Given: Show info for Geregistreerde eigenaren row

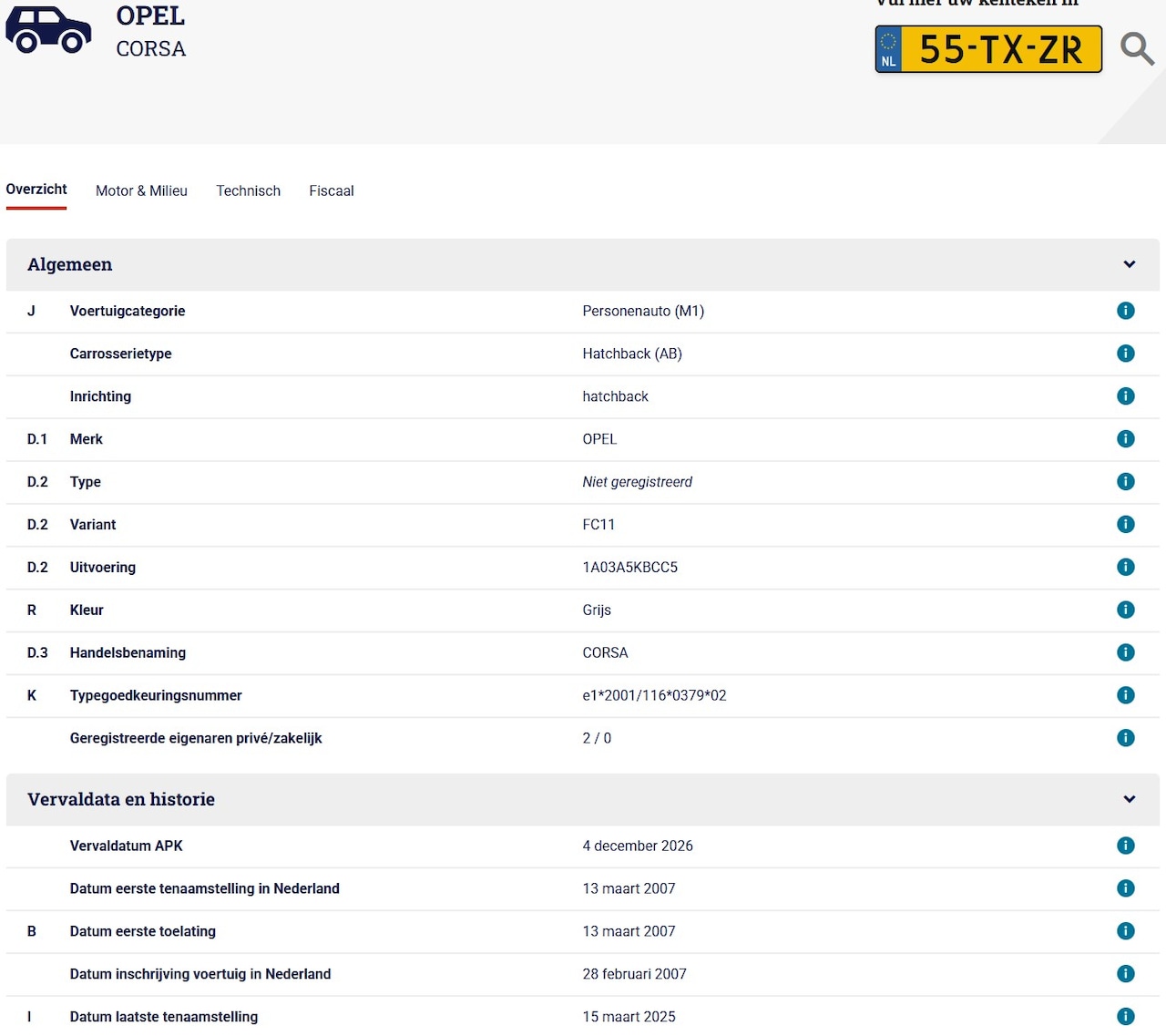Looking at the screenshot, I should pyautogui.click(x=1126, y=738).
